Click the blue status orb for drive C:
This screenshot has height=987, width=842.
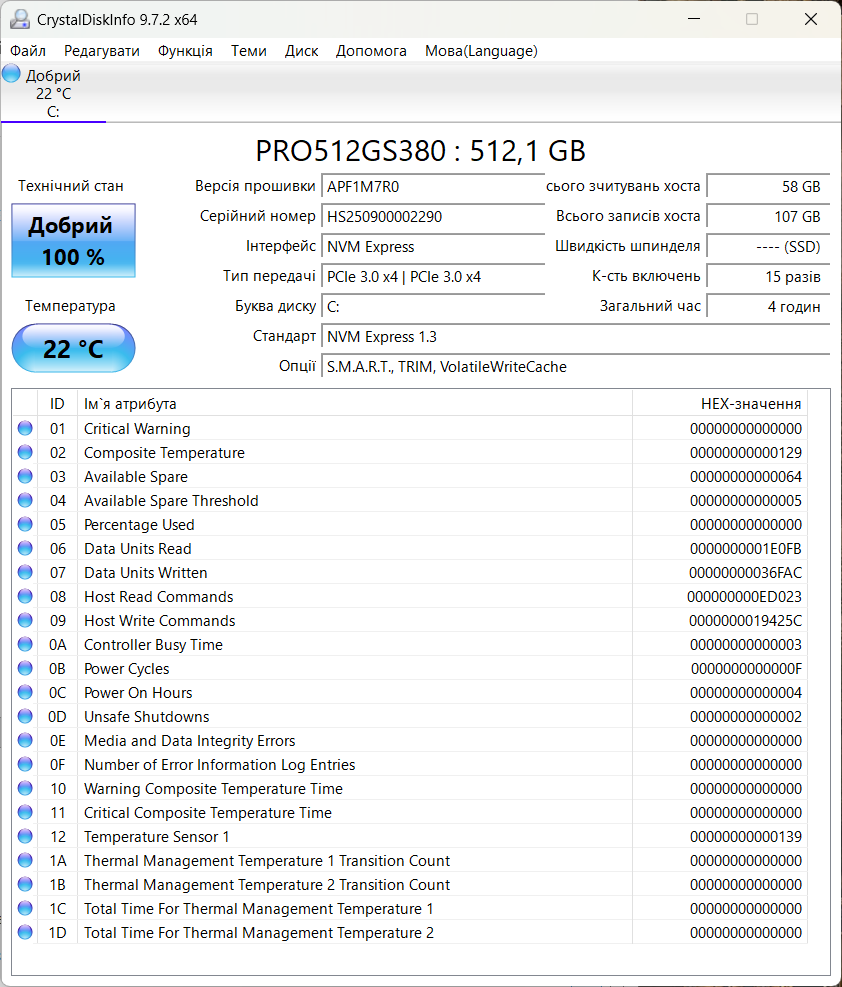coord(11,74)
